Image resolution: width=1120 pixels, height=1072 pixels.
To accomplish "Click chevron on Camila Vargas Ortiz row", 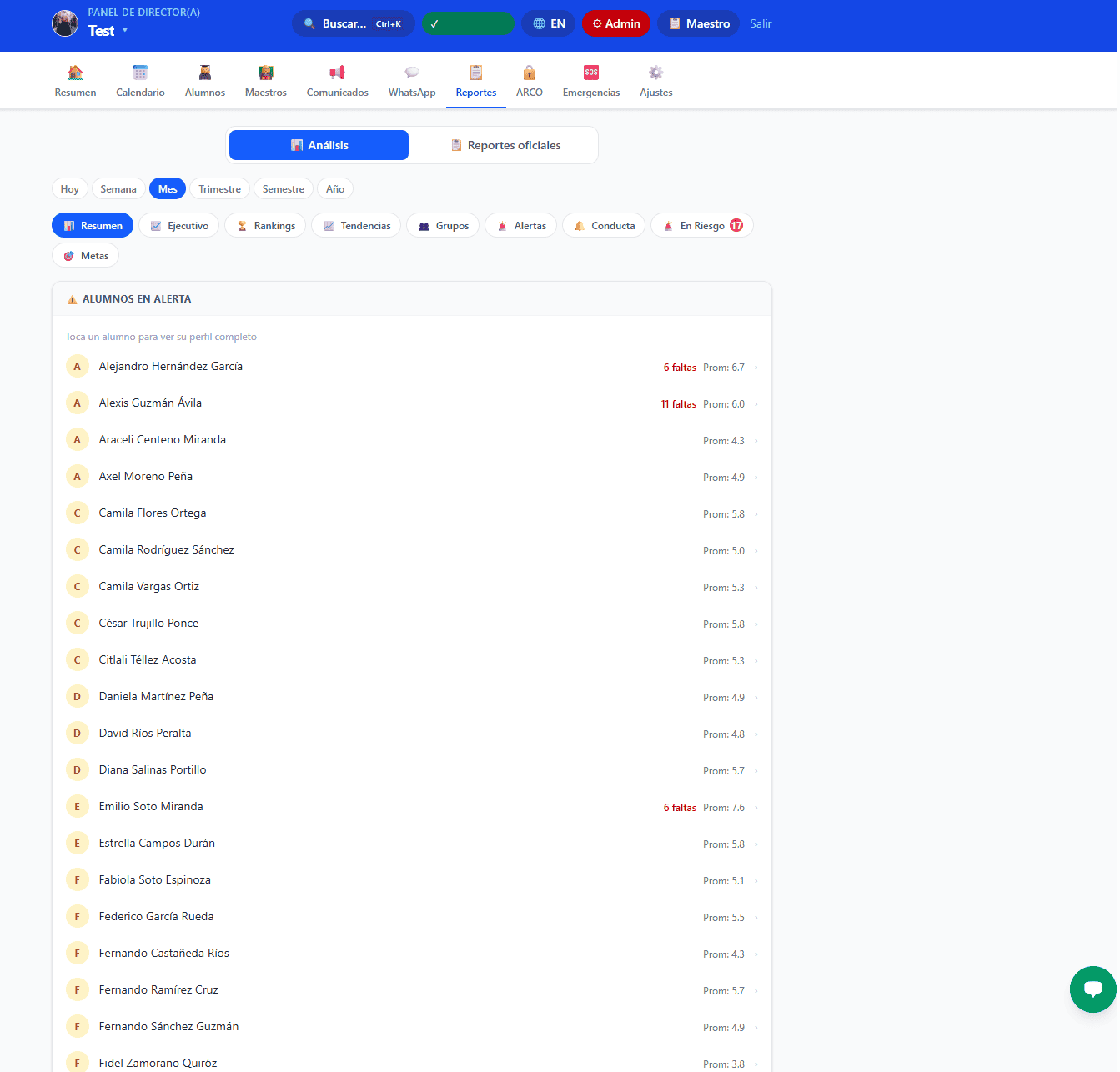I will [x=756, y=588].
